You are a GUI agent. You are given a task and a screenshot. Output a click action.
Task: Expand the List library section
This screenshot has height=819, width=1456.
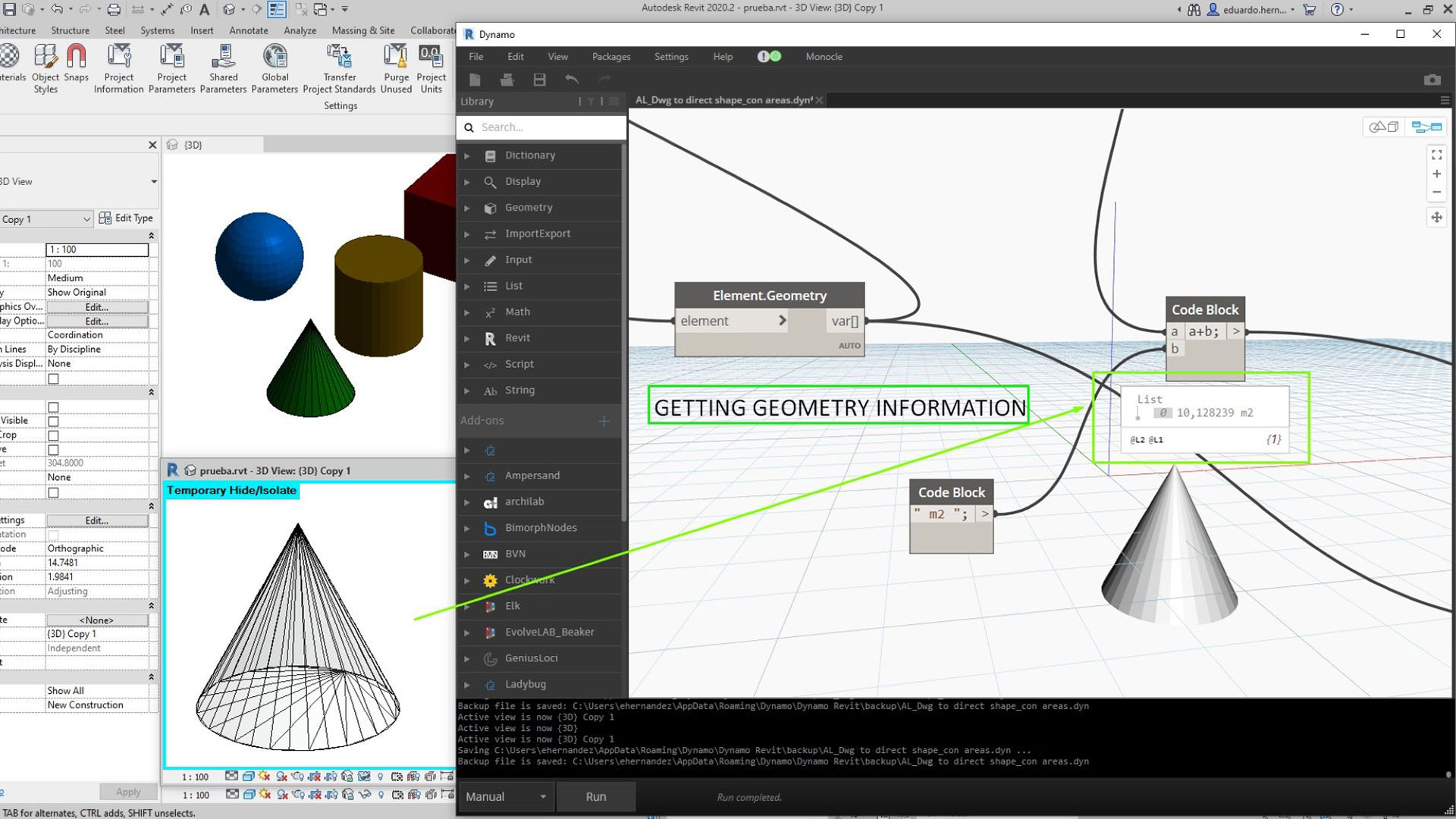click(467, 285)
